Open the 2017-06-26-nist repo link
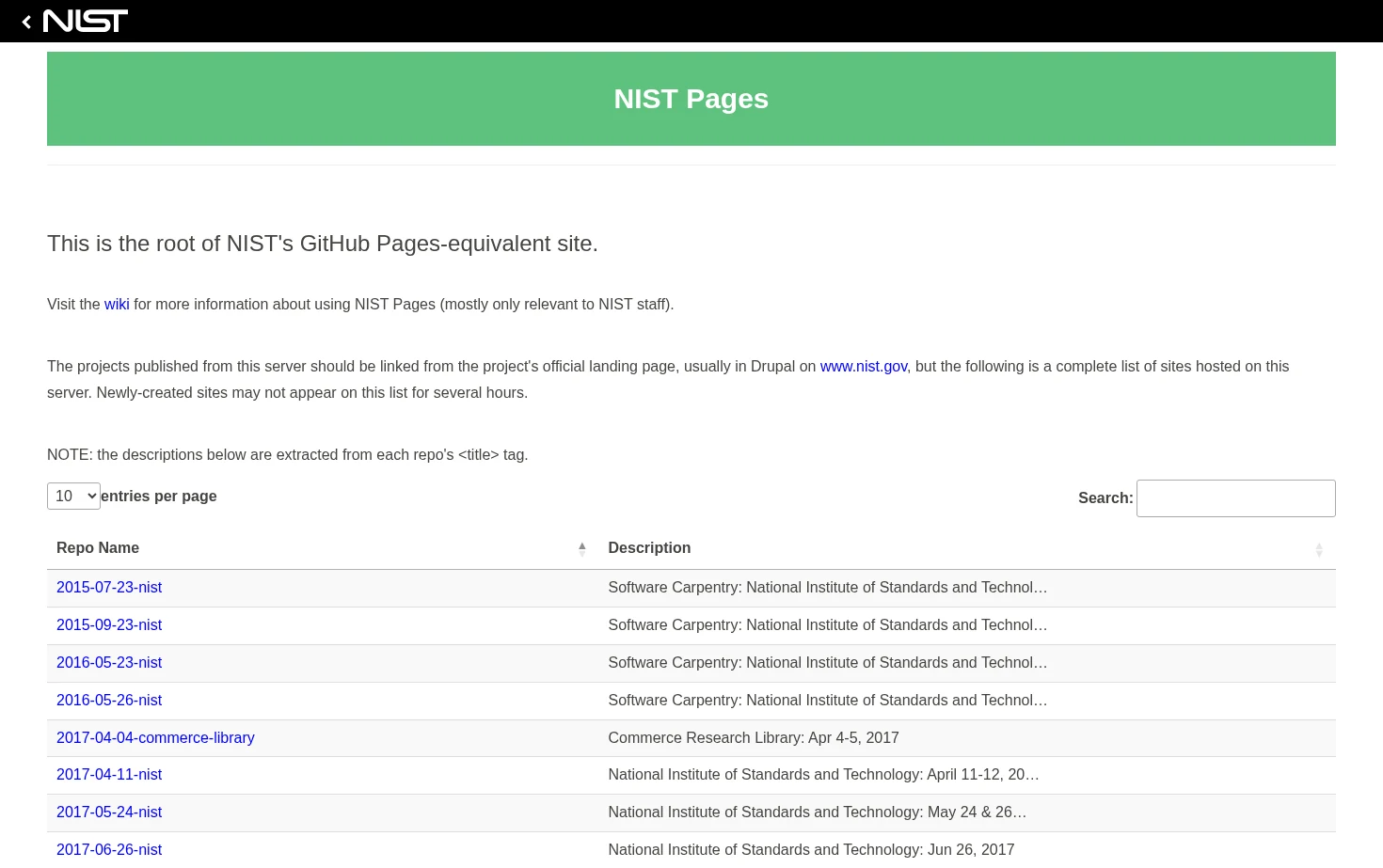Image resolution: width=1383 pixels, height=868 pixels. coord(109,849)
